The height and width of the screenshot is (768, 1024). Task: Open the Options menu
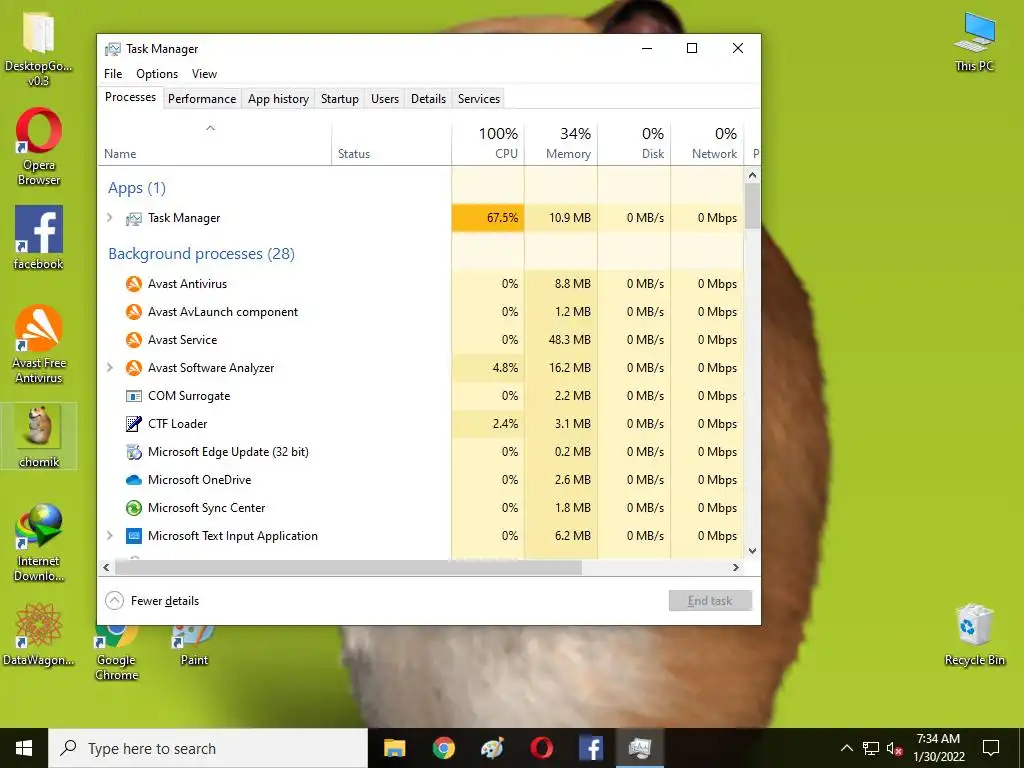tap(157, 74)
